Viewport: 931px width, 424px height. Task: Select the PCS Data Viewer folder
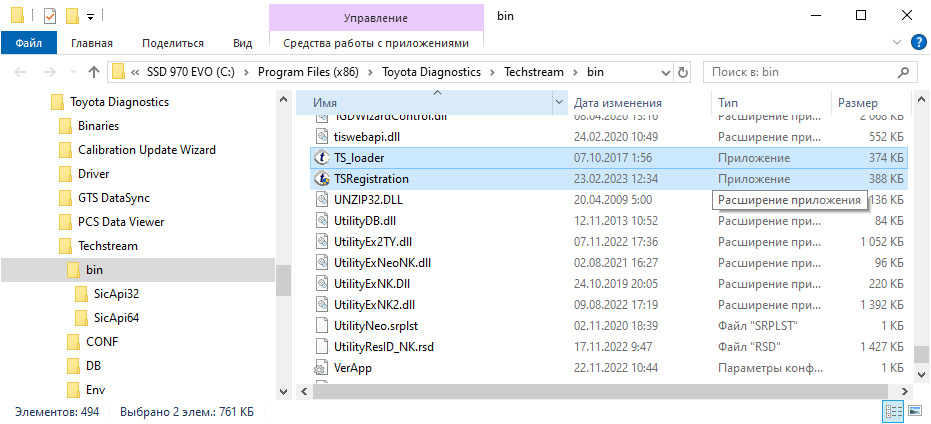tap(121, 222)
